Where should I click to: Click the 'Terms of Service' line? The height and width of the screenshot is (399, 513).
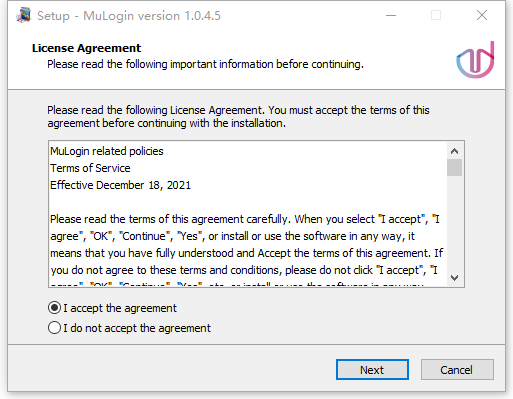[90, 168]
